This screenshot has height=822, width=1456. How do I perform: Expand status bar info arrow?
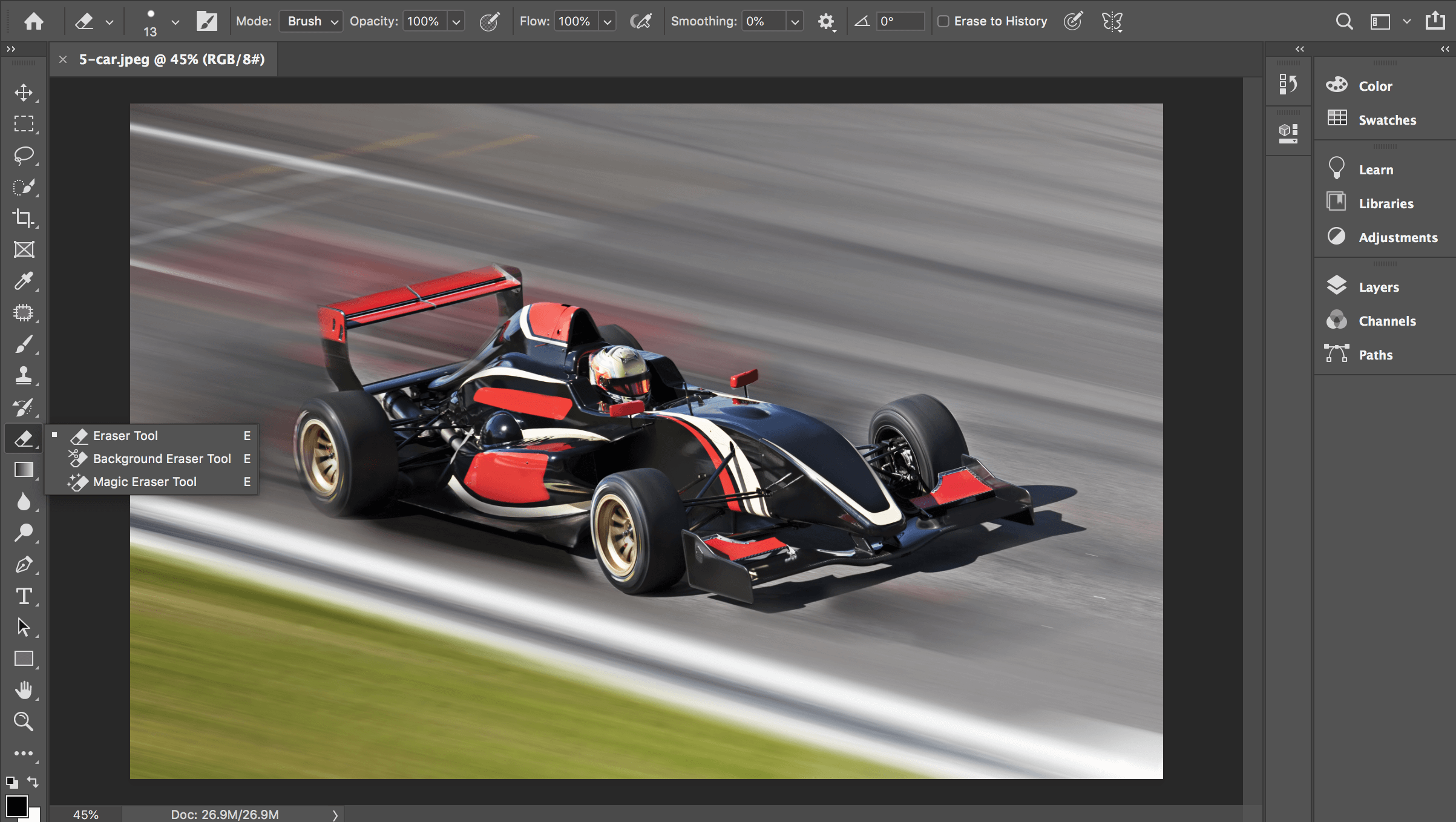[335, 815]
